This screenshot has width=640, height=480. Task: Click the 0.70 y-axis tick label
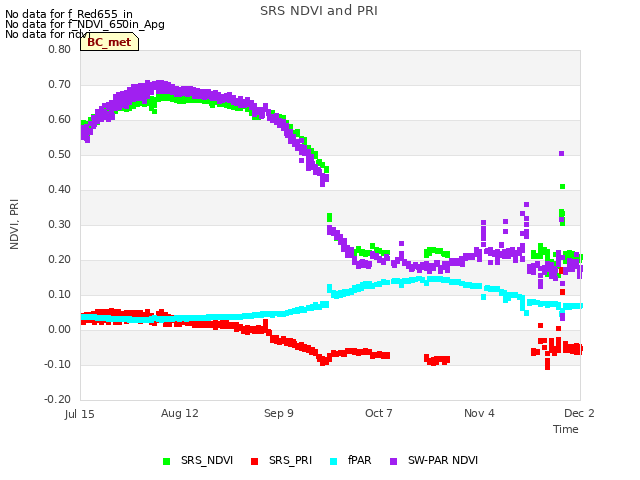pos(60,84)
